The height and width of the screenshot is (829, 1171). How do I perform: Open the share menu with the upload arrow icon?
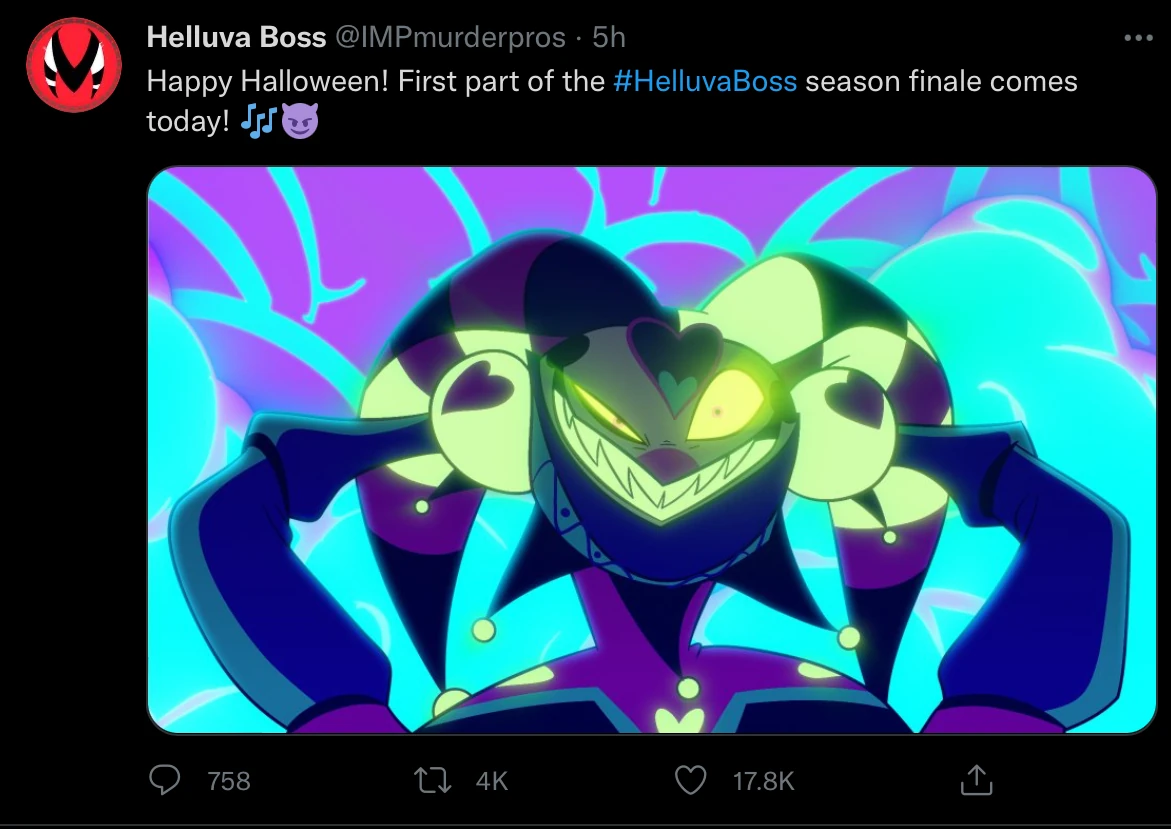tap(978, 781)
